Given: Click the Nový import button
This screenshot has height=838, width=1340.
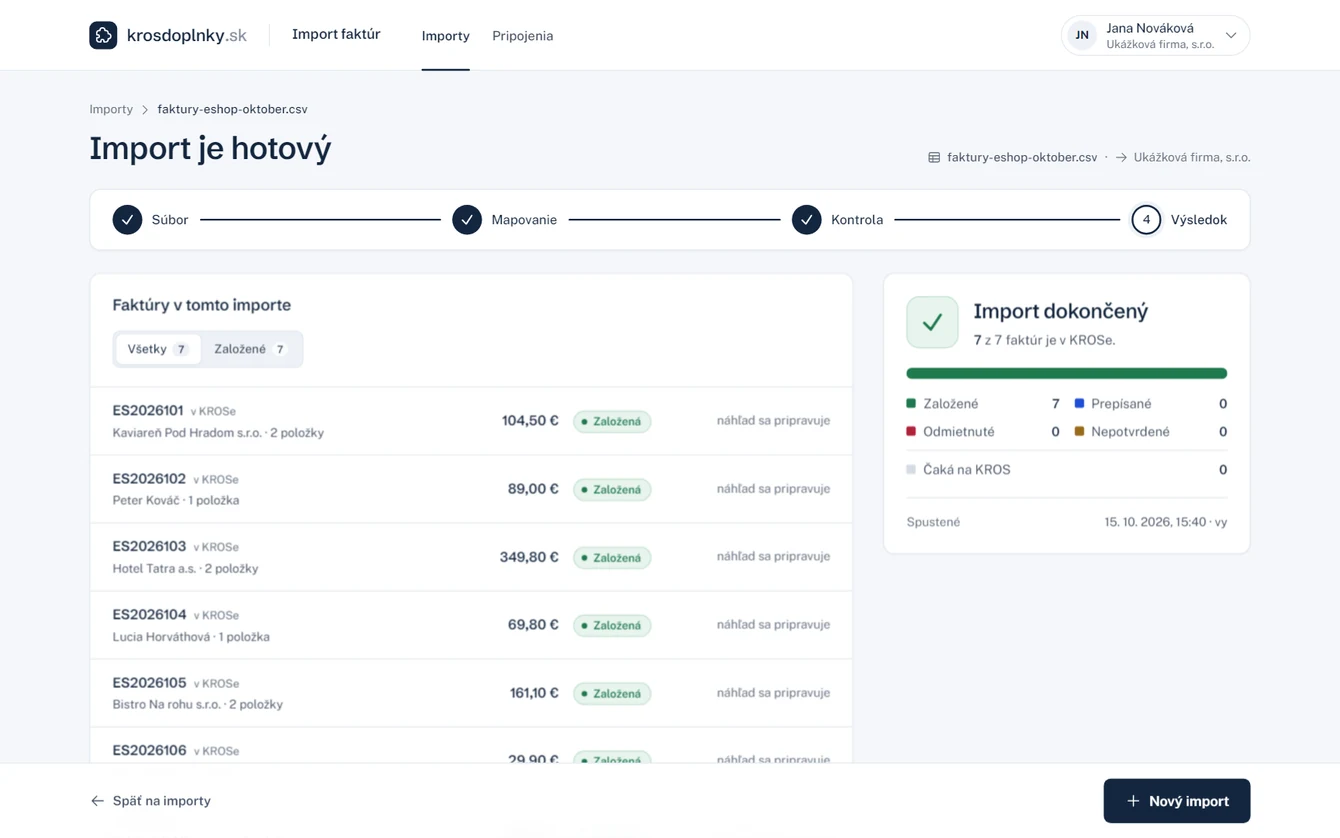Looking at the screenshot, I should [1177, 801].
